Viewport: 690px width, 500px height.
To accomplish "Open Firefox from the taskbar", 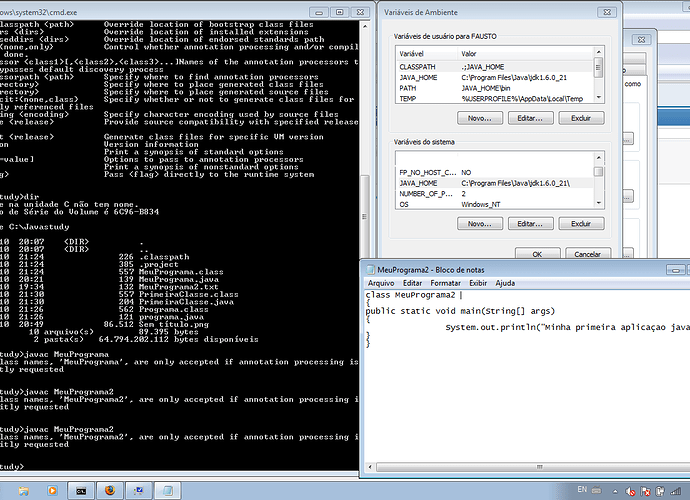I will 110,490.
